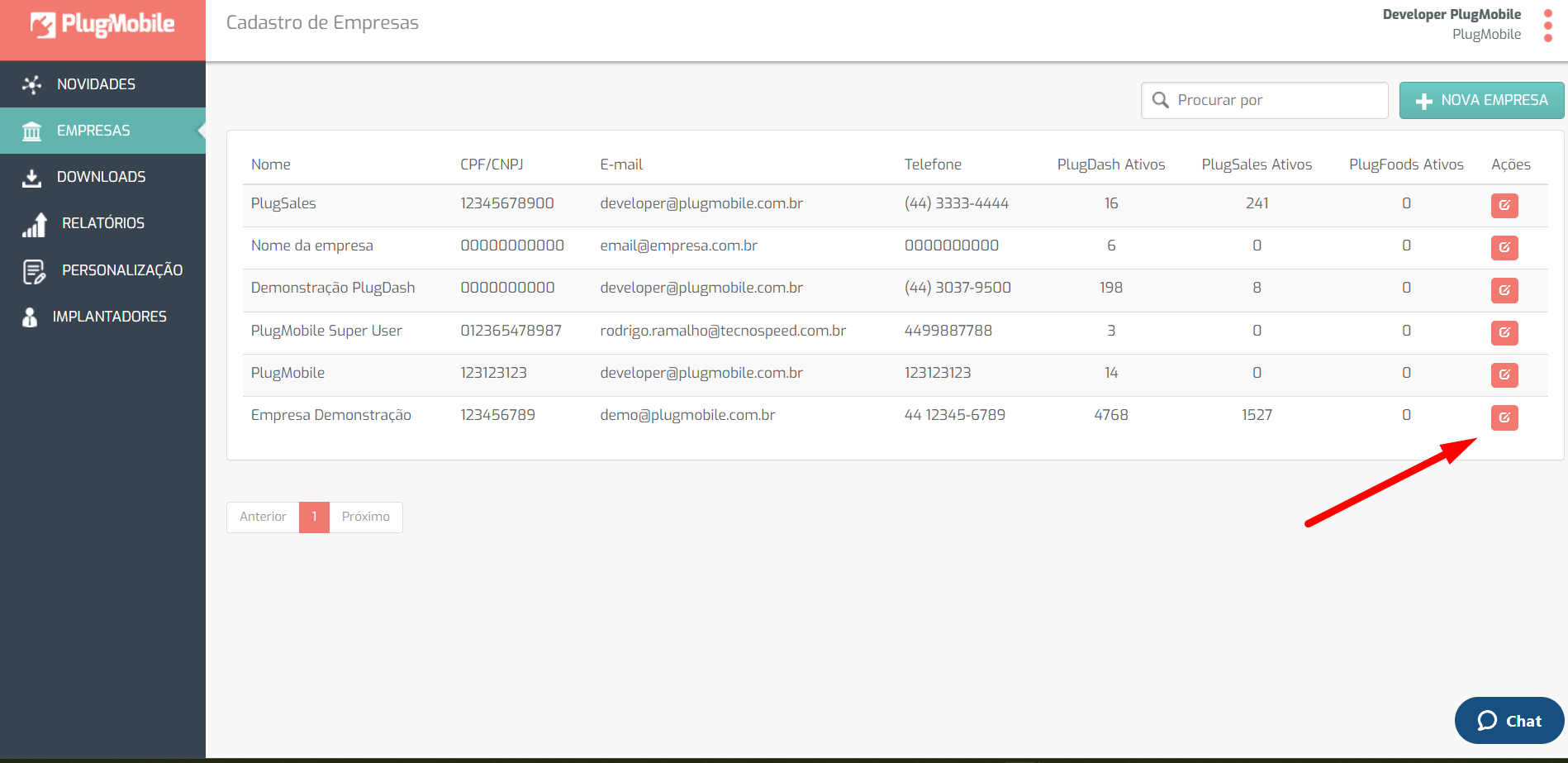Click the search magnifier icon
This screenshot has height=763, width=1568.
(x=1161, y=100)
